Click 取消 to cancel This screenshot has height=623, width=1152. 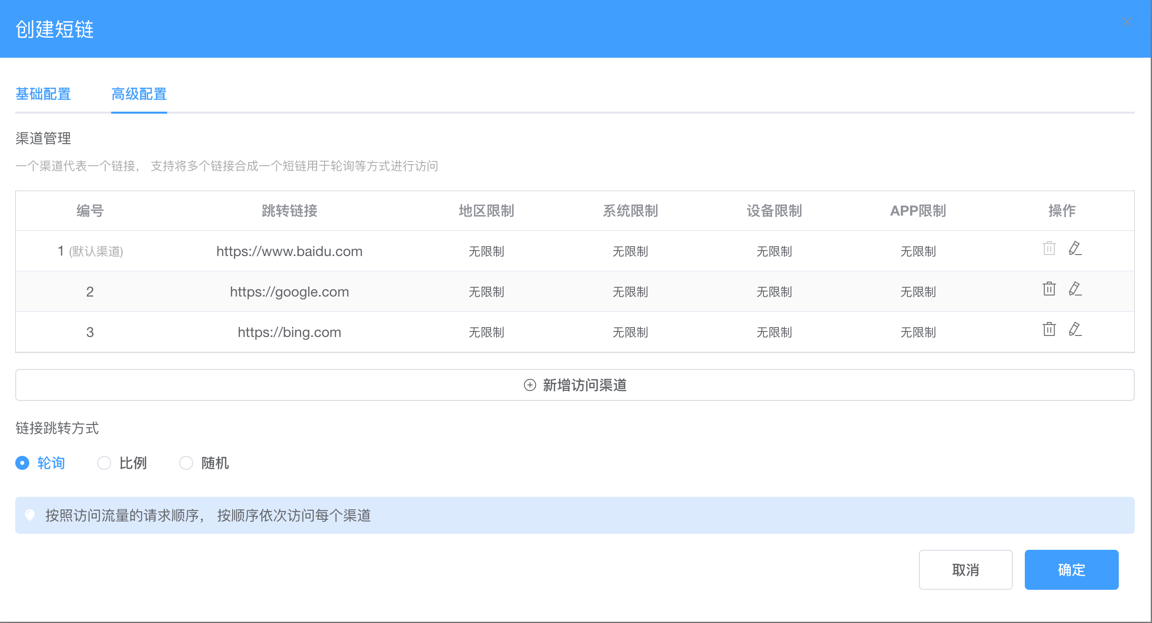coord(965,569)
